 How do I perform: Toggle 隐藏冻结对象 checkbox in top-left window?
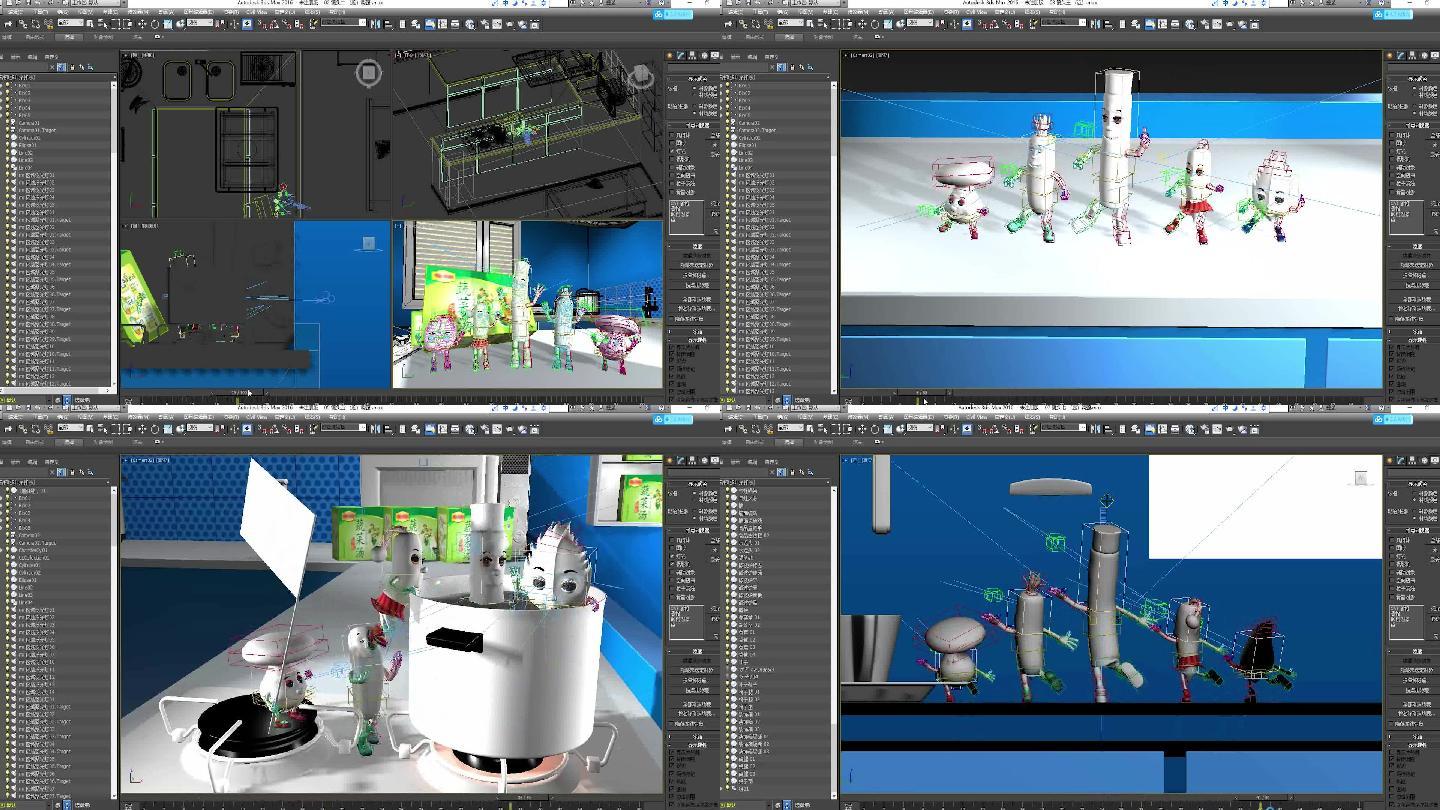[672, 319]
